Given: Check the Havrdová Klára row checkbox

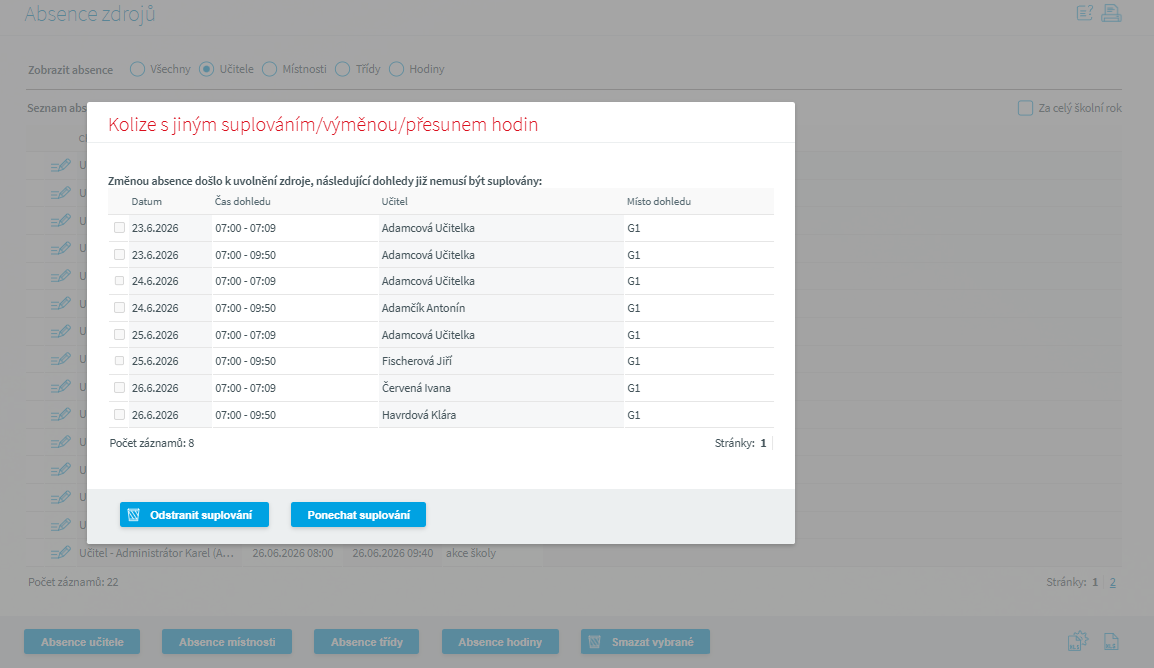Looking at the screenshot, I should pos(119,415).
